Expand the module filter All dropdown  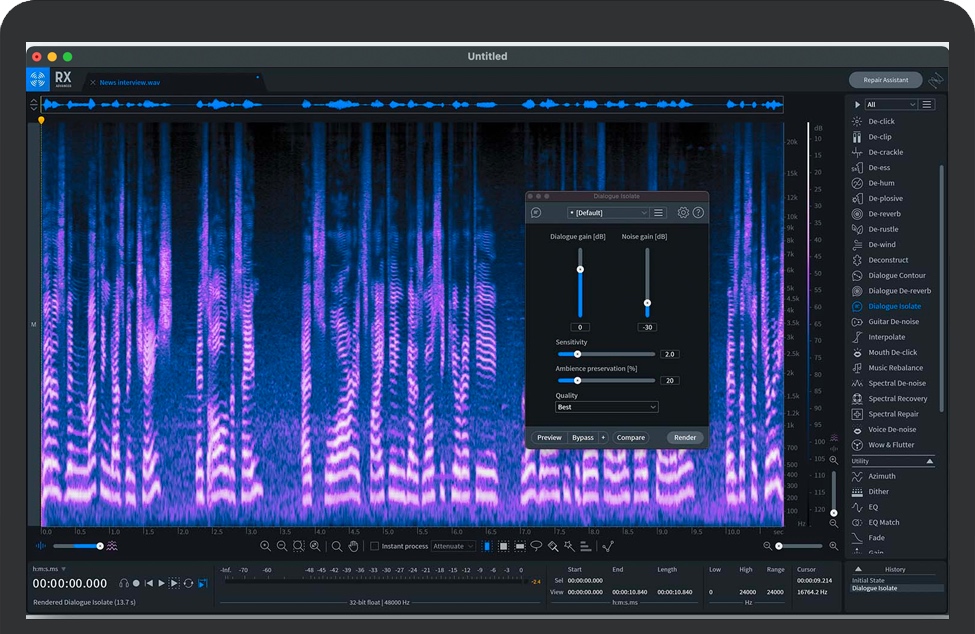tap(891, 104)
